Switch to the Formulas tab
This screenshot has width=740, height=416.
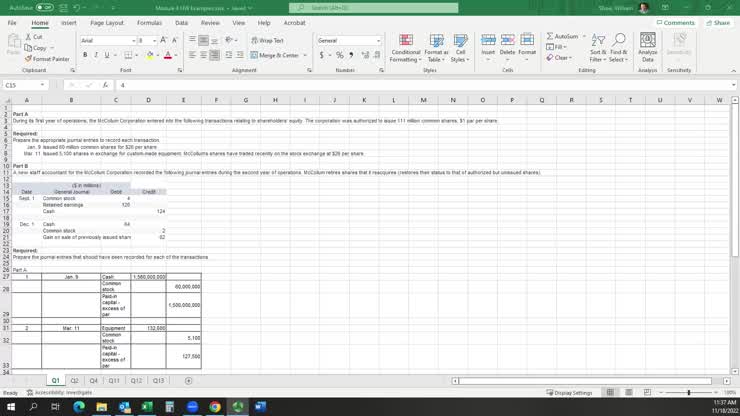[x=149, y=23]
